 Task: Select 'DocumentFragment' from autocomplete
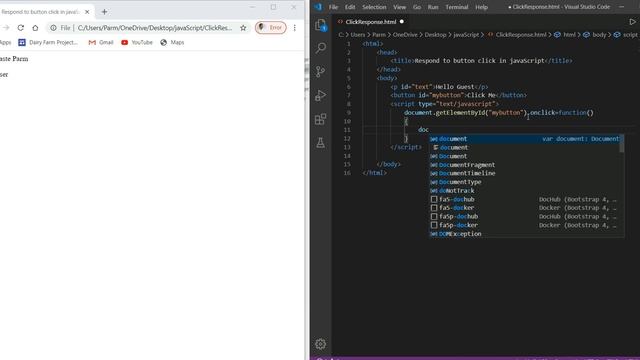coord(525,165)
